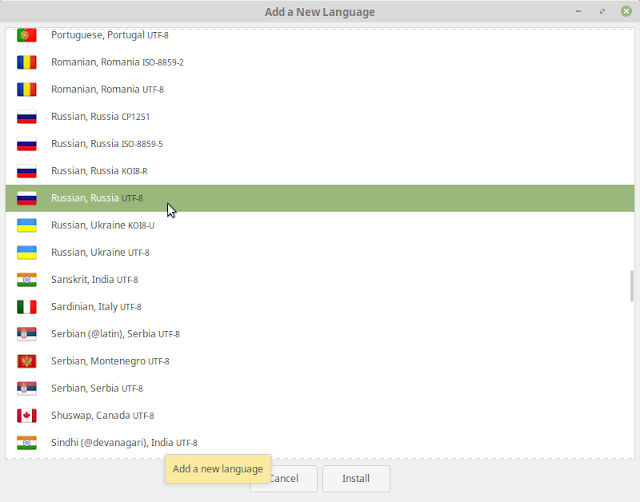This screenshot has height=502, width=640.
Task: Click the Canada flag beside Shuswap
Action: pyautogui.click(x=27, y=415)
